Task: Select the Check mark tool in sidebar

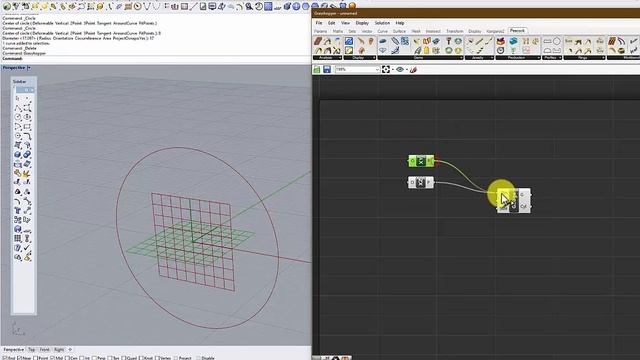Action: click(27, 248)
